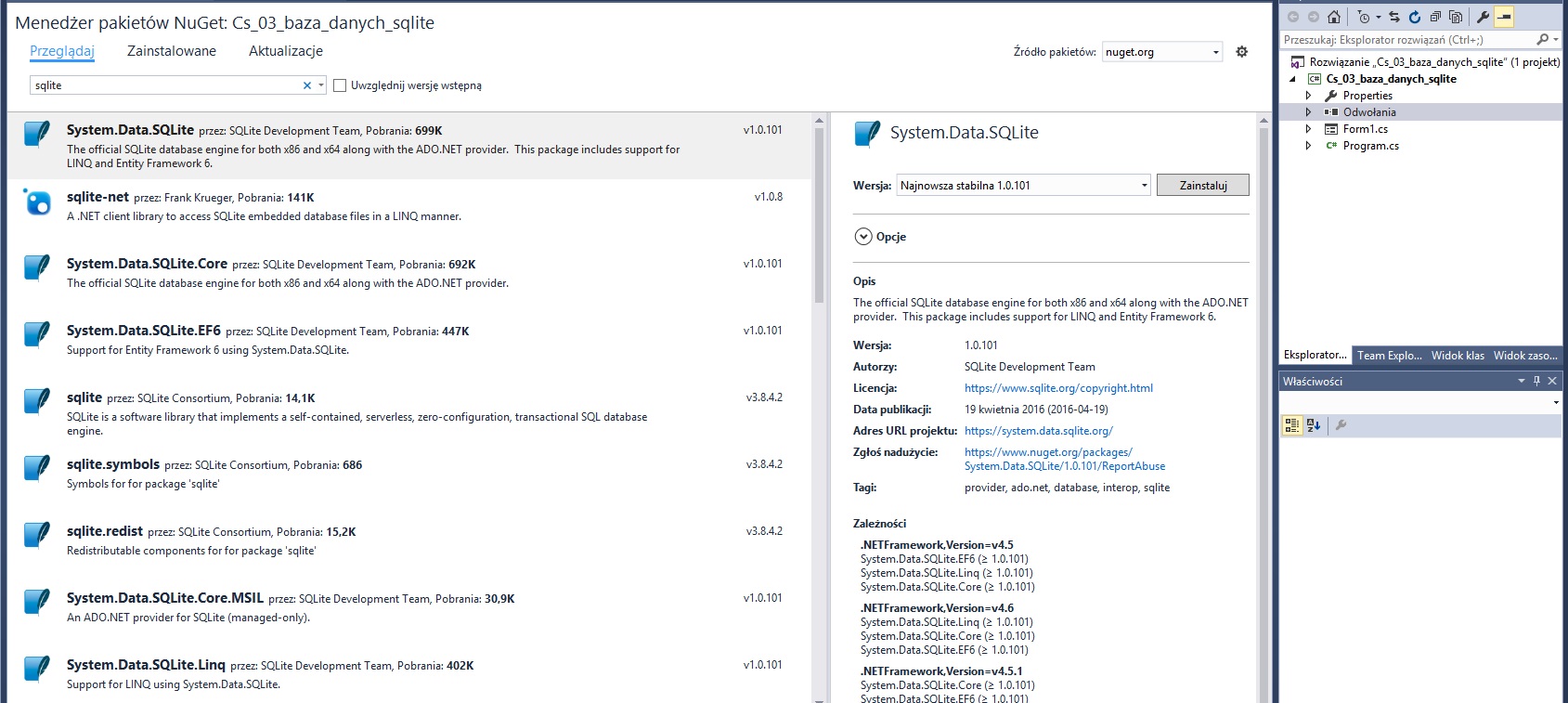
Task: Click the property pages wrench icon in Właściwości
Action: [1341, 425]
